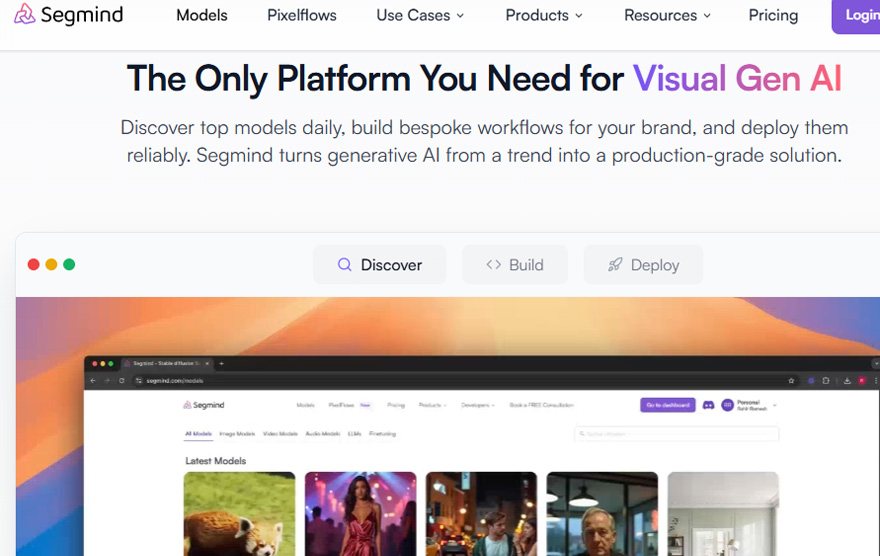Click the Segmind logo inside demo page
The height and width of the screenshot is (556, 880).
point(203,405)
